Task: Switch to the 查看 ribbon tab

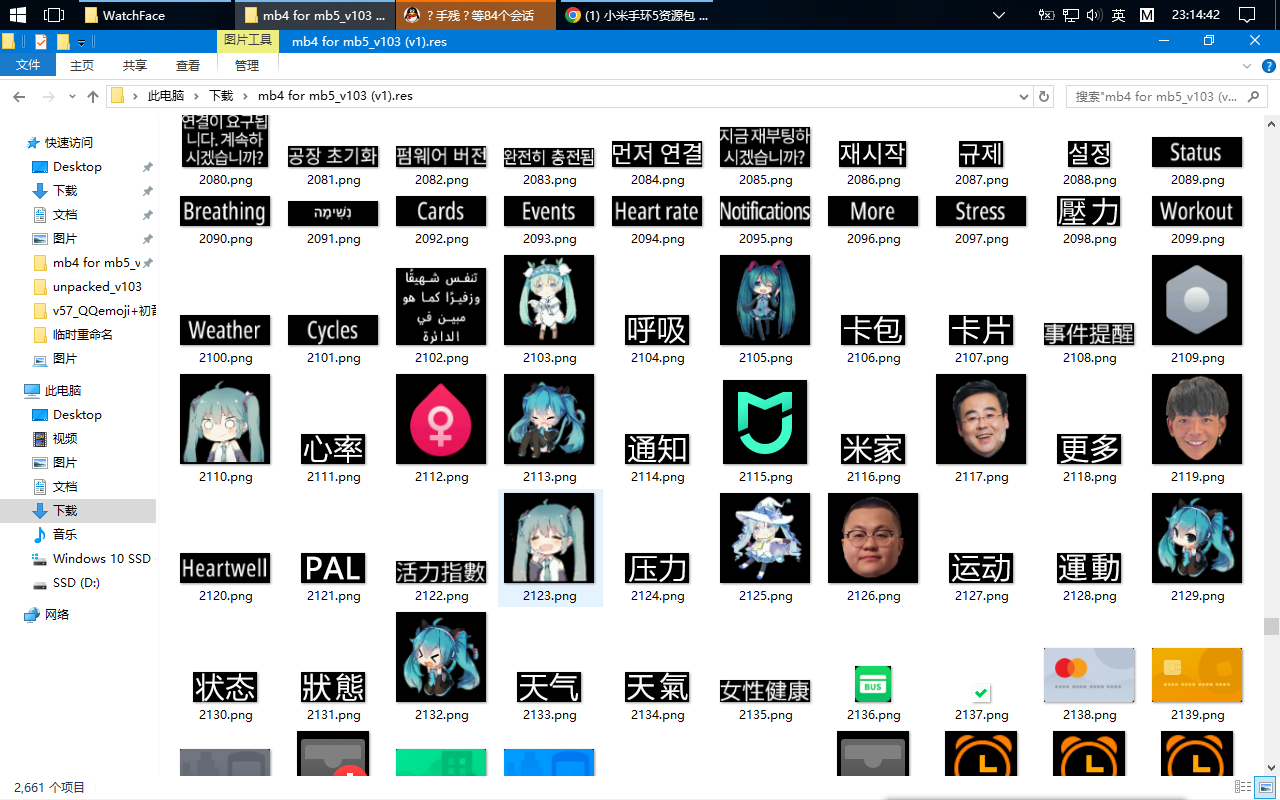Action: pos(188,65)
